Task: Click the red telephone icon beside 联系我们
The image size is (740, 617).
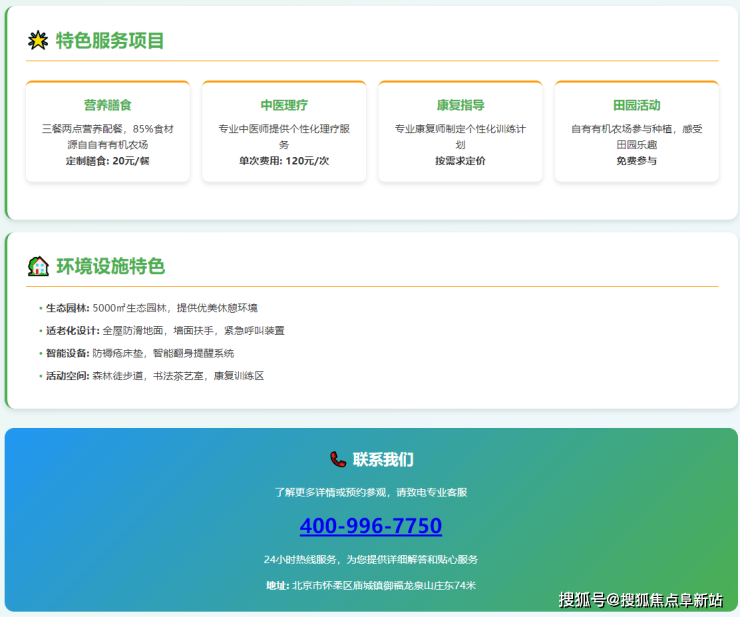Action: 338,459
